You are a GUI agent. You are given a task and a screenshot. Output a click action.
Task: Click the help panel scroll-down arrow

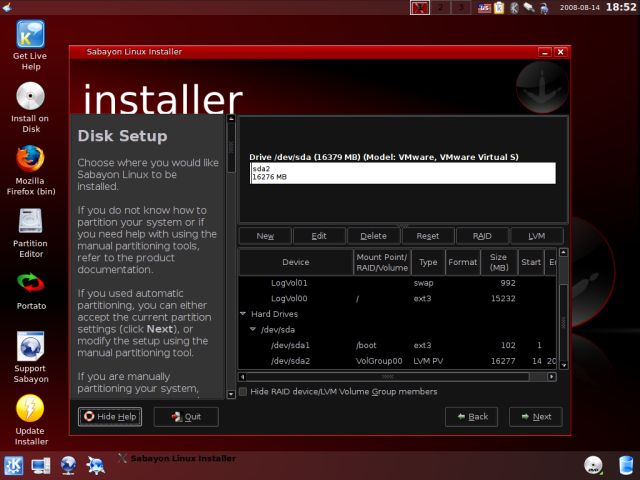[x=231, y=394]
